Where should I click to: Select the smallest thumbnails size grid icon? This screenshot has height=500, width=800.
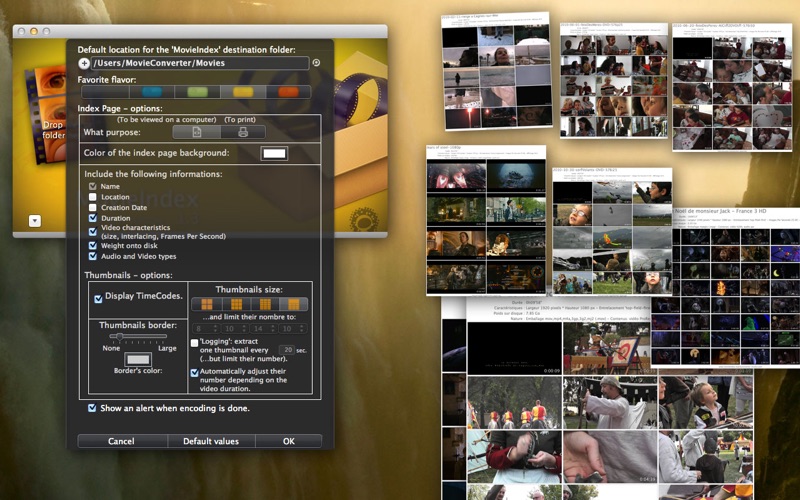[x=294, y=305]
